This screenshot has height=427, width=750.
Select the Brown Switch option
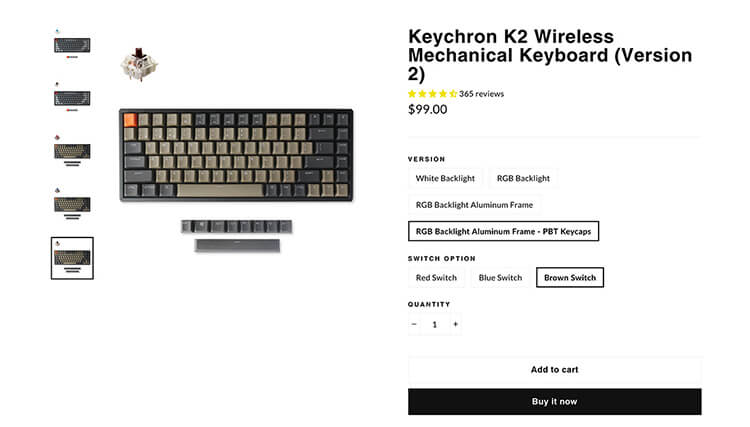(x=570, y=277)
